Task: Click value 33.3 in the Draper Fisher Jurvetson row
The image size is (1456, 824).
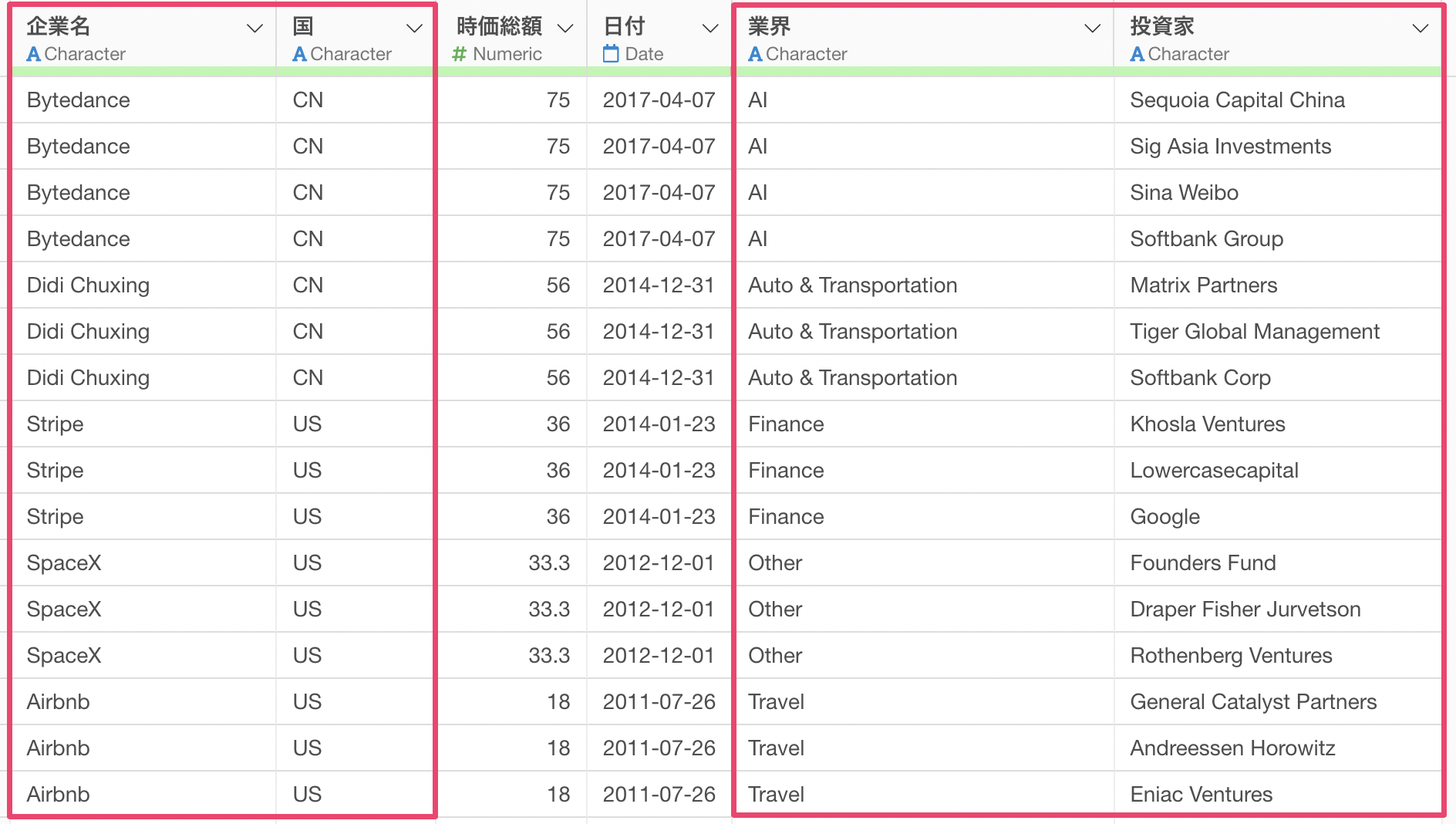Action: point(549,610)
